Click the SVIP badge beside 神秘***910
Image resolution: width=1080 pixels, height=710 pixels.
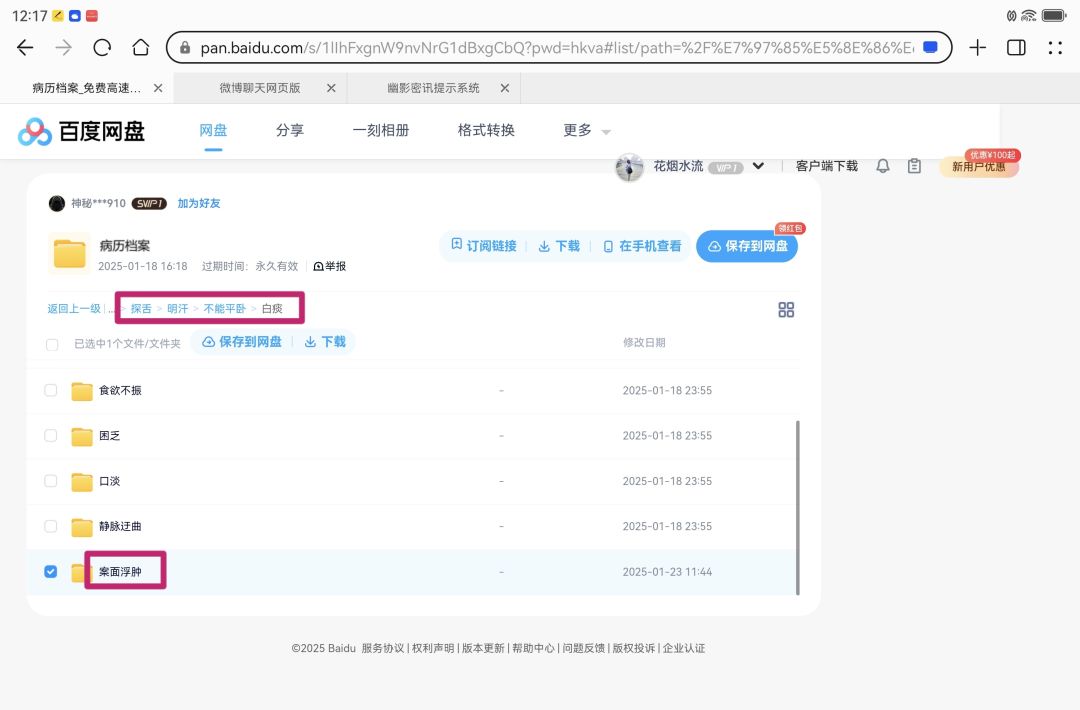[149, 203]
